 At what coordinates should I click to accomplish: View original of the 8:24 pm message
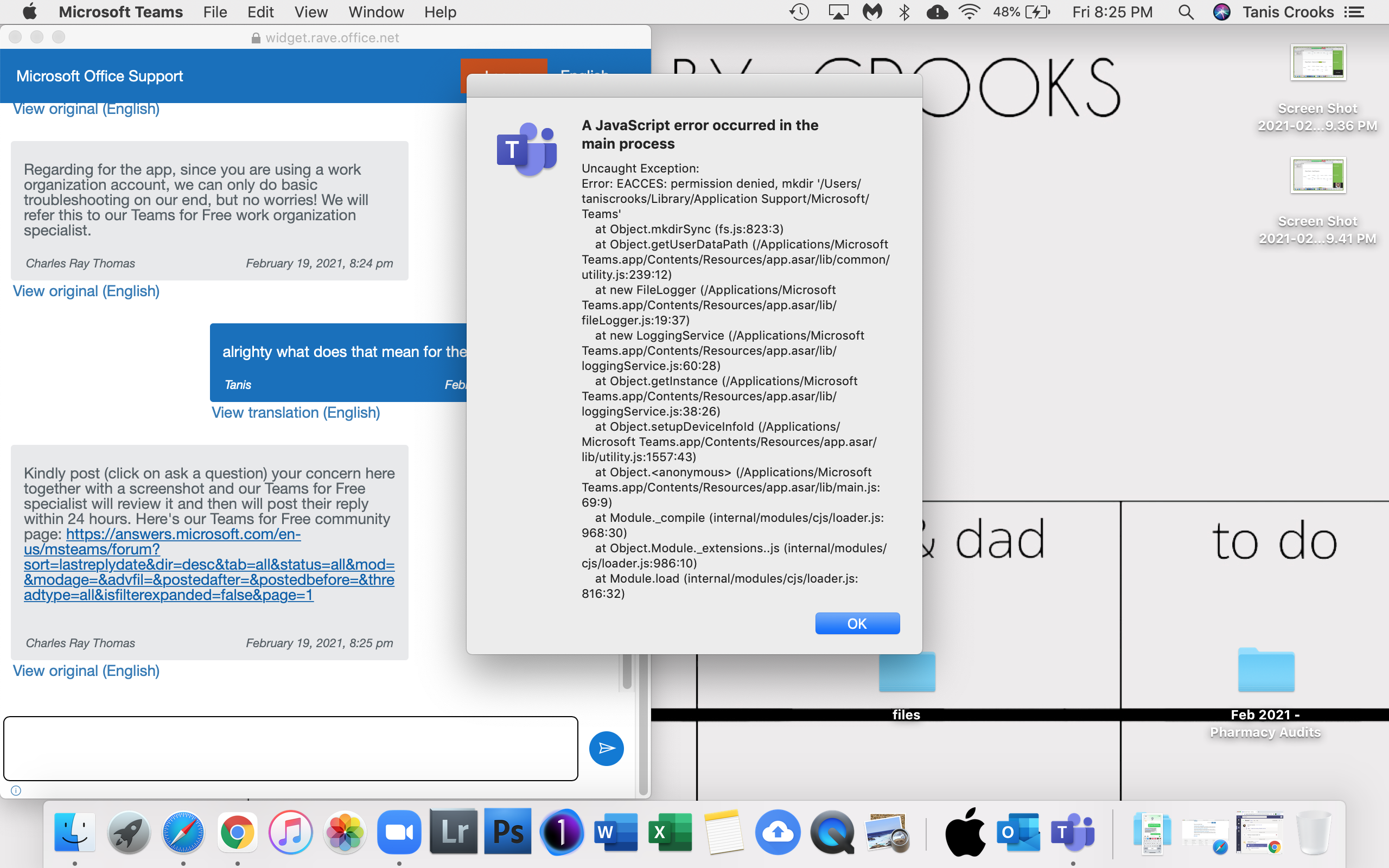coord(86,291)
